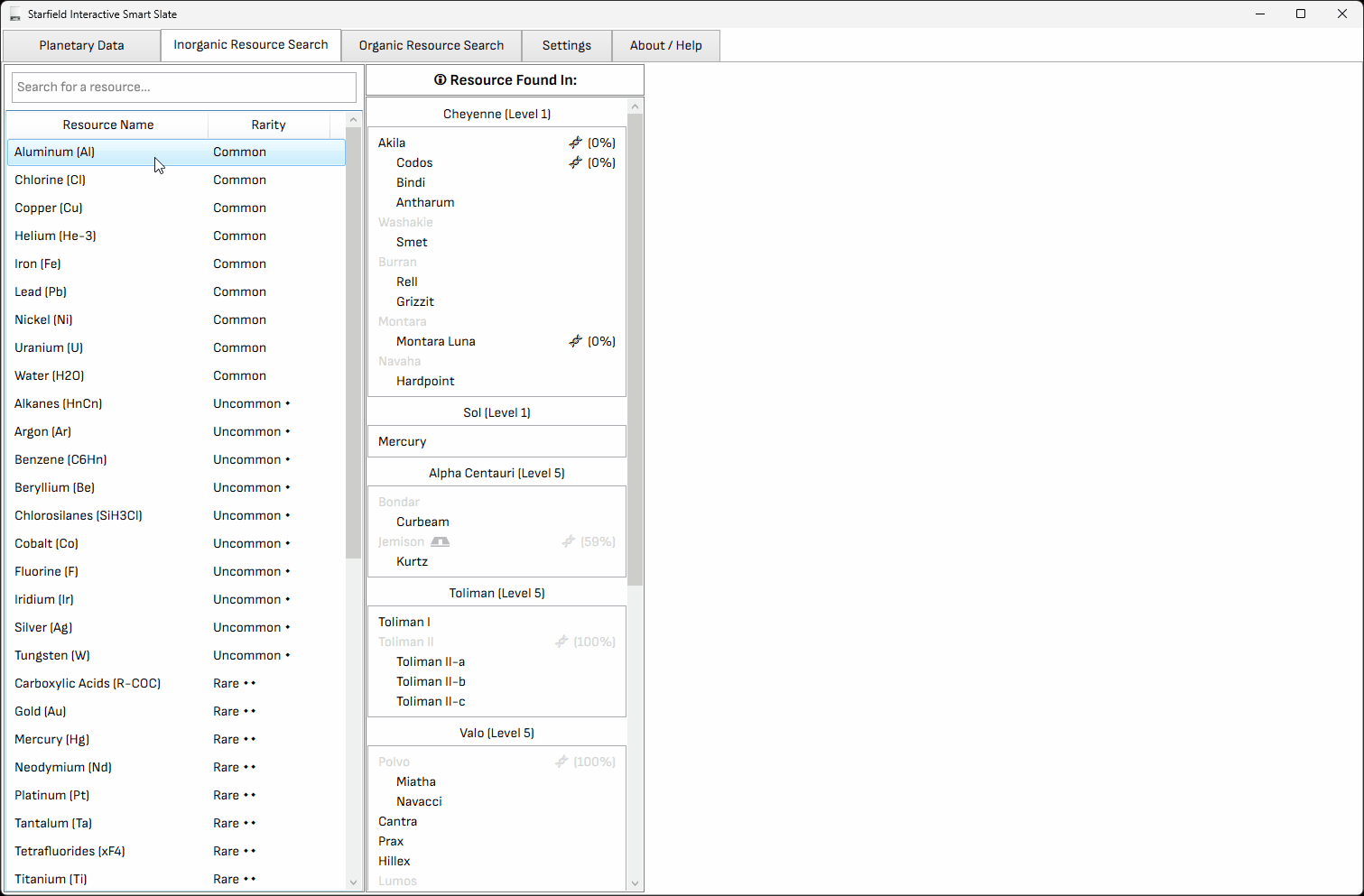
Task: Select Fluorine (F) resource
Action: pos(176,571)
